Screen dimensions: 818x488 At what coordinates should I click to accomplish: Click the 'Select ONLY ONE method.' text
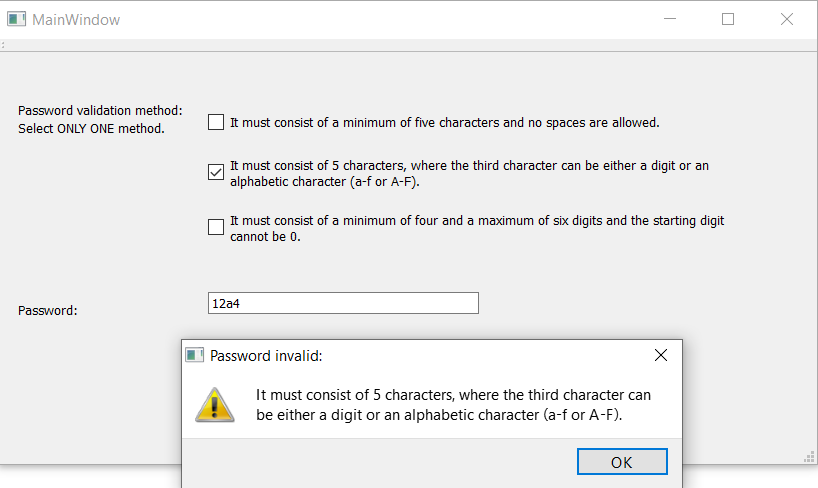tap(91, 128)
